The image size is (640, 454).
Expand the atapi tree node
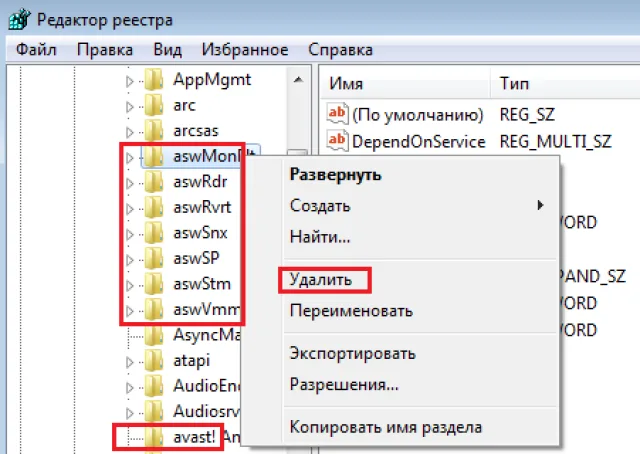coord(130,363)
